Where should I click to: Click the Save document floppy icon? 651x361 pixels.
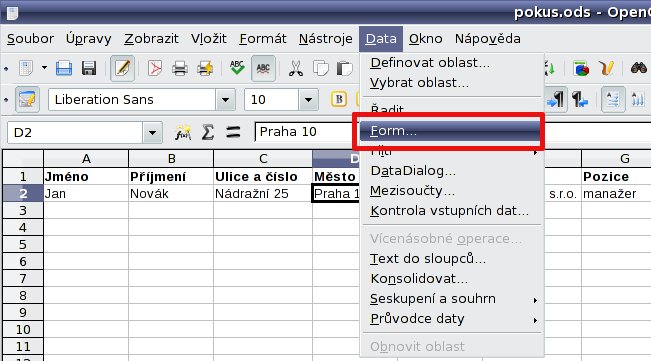pos(89,68)
